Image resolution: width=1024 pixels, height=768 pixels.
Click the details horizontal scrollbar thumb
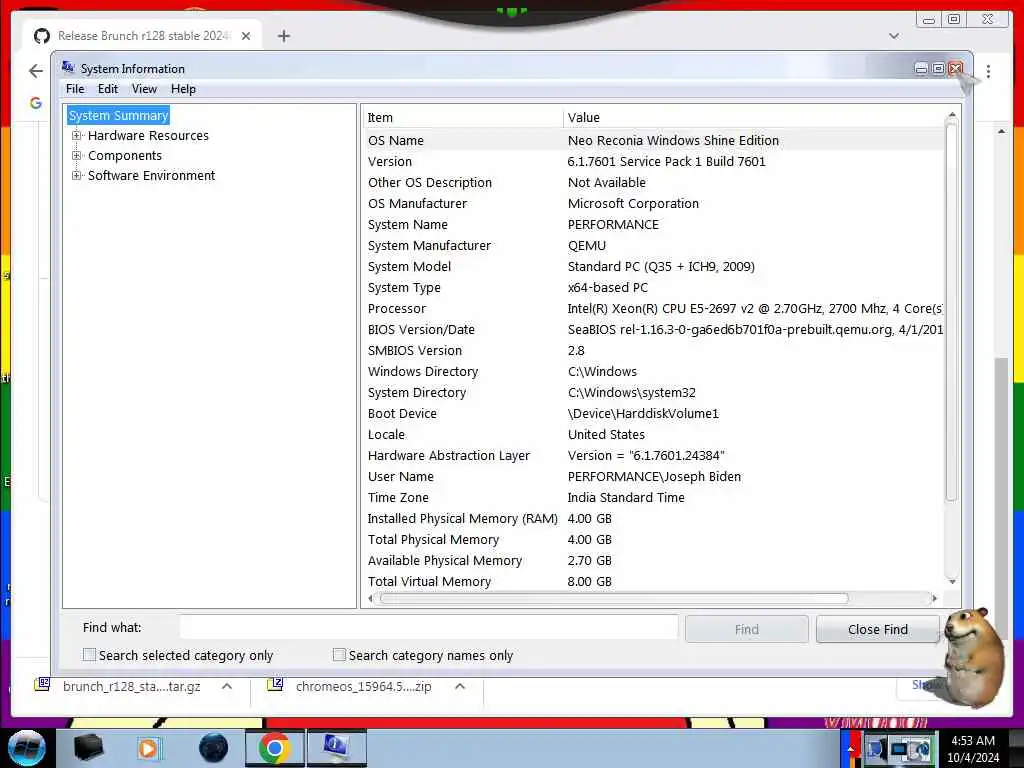614,598
